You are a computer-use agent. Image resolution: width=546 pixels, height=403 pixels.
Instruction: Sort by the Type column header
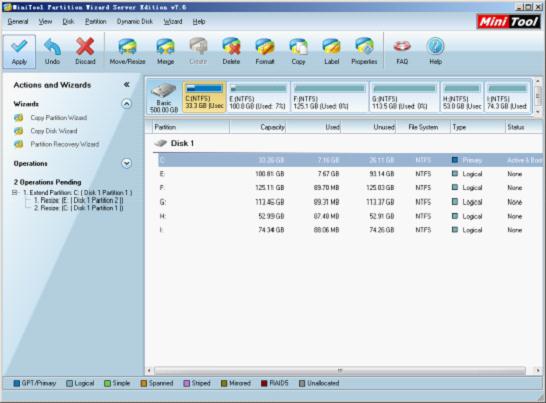click(x=478, y=127)
